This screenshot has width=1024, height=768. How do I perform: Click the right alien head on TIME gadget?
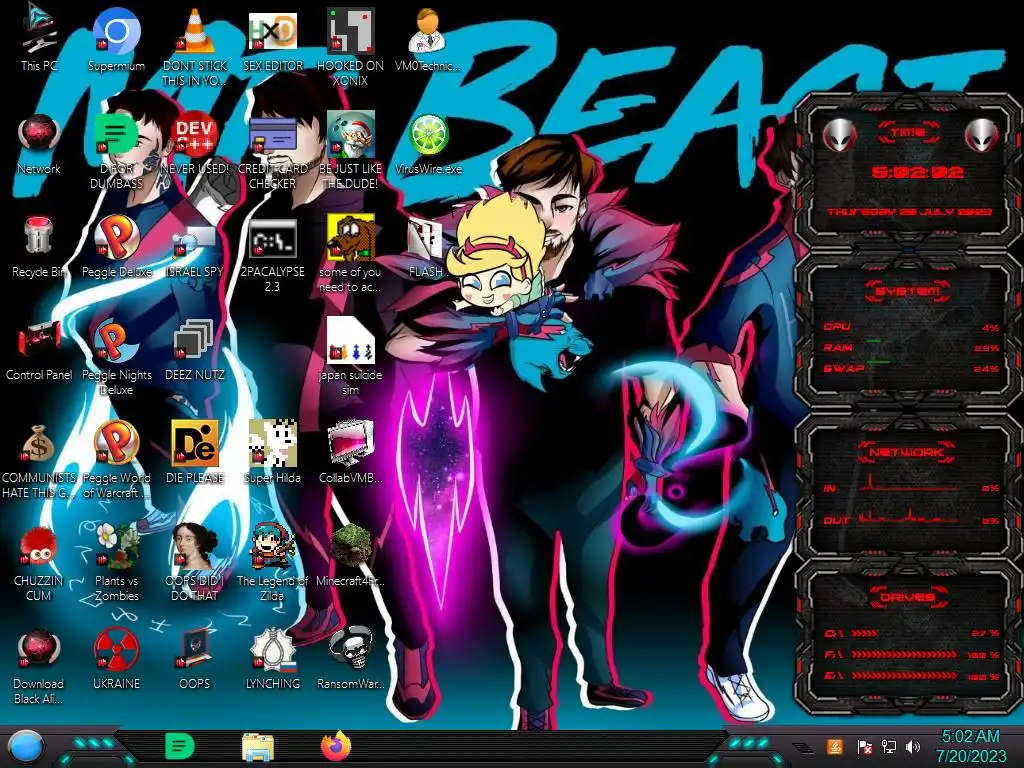pyautogui.click(x=982, y=135)
